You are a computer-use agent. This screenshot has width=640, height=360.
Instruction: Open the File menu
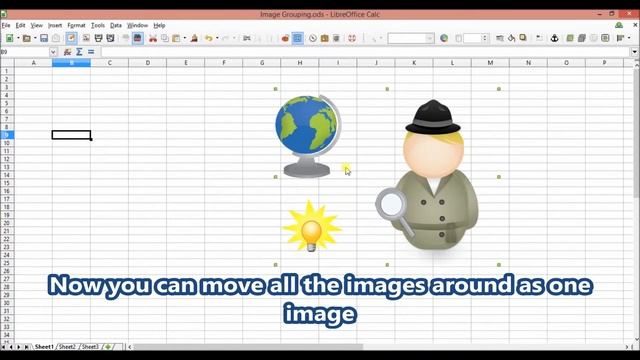(x=6, y=25)
